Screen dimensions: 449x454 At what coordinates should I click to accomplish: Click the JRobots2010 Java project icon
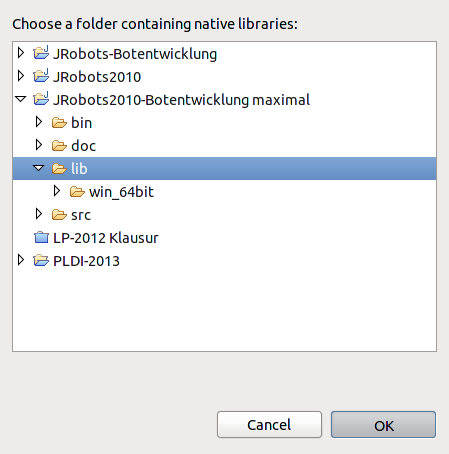[x=41, y=76]
